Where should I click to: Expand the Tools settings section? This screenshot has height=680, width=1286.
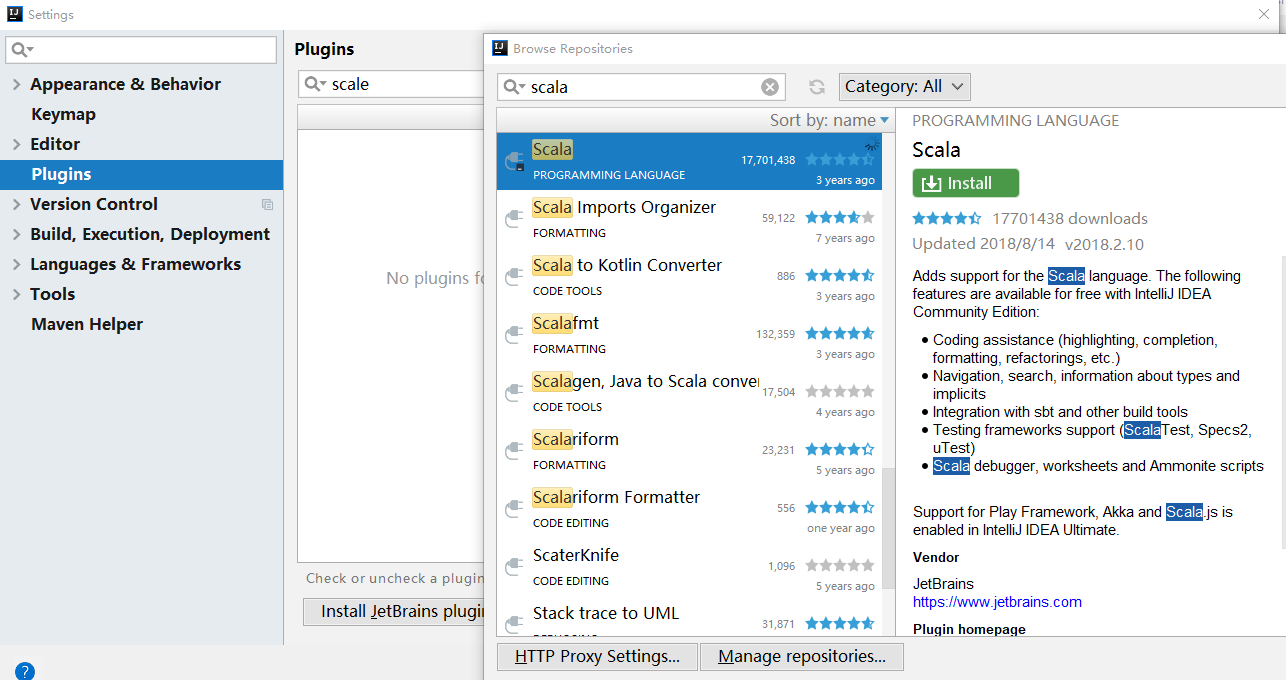pos(16,294)
